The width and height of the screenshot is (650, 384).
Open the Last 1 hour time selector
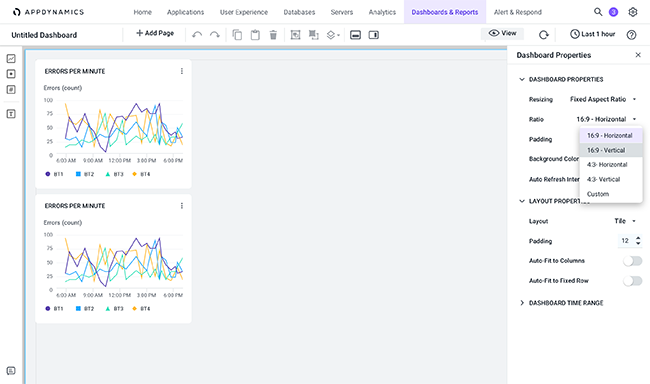coord(592,34)
